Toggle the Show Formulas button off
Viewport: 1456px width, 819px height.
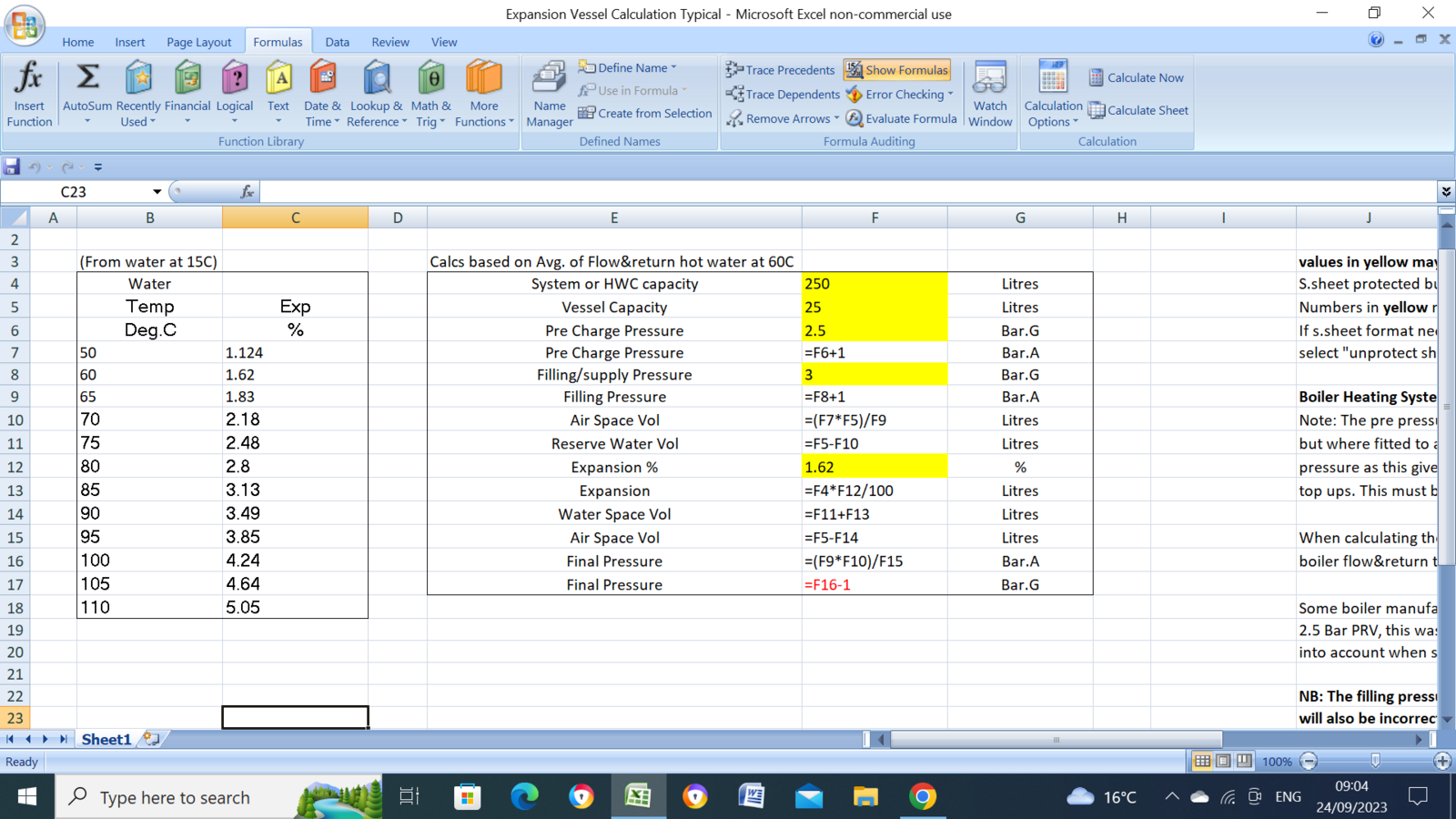[x=897, y=70]
